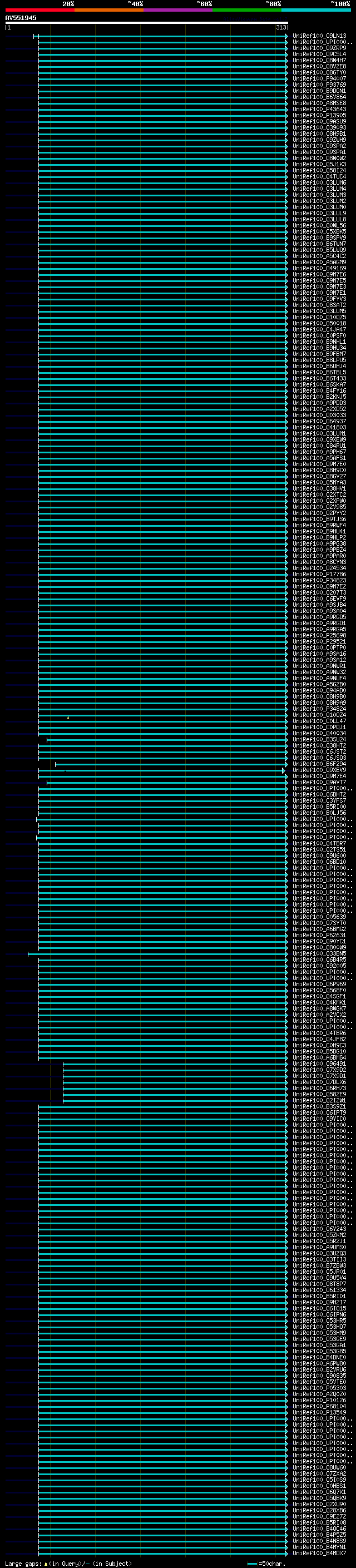Click the orange ~40% identity legend segment
The image size is (356, 1568).
(x=109, y=10)
